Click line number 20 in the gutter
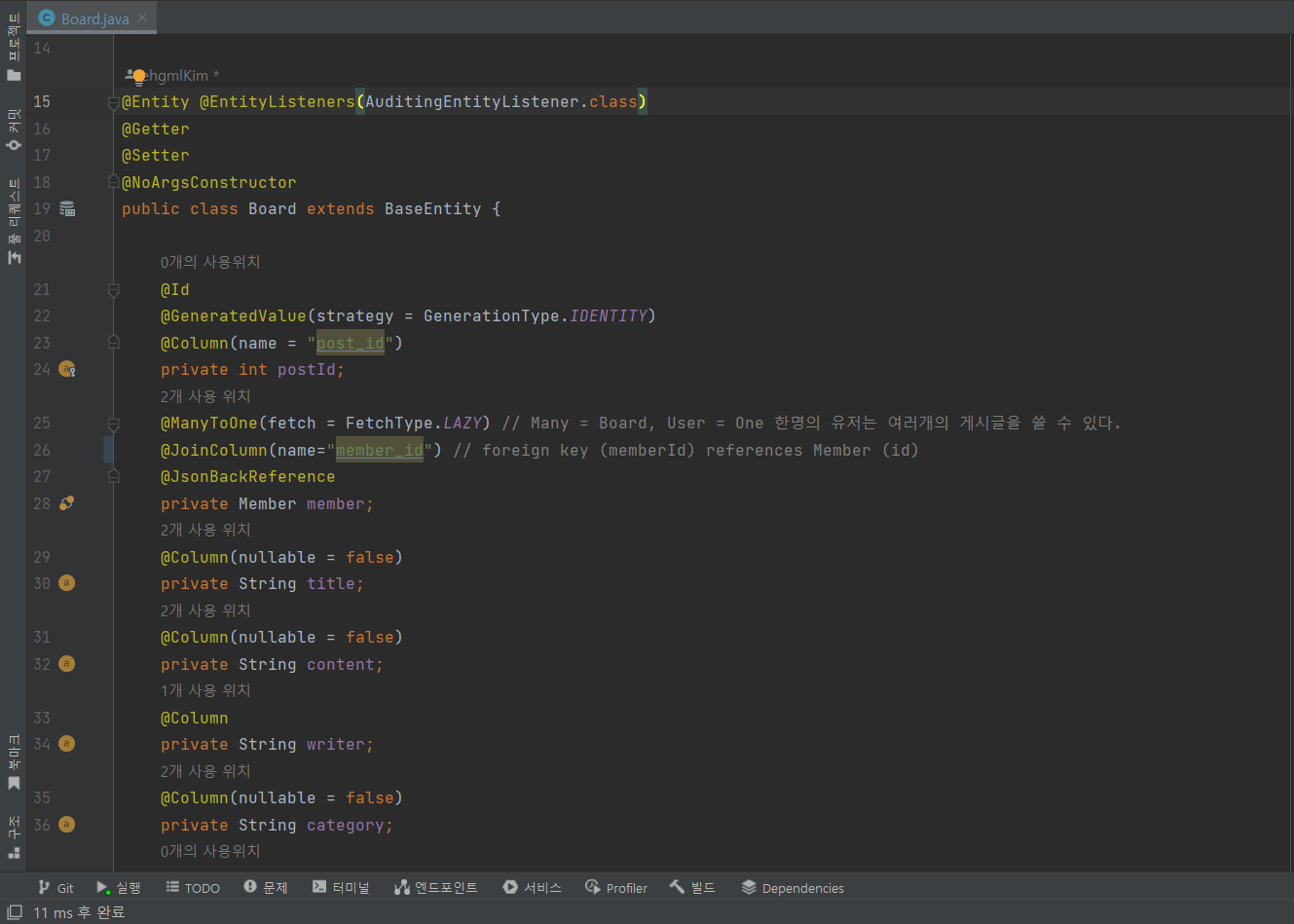The width and height of the screenshot is (1294, 924). 42,236
